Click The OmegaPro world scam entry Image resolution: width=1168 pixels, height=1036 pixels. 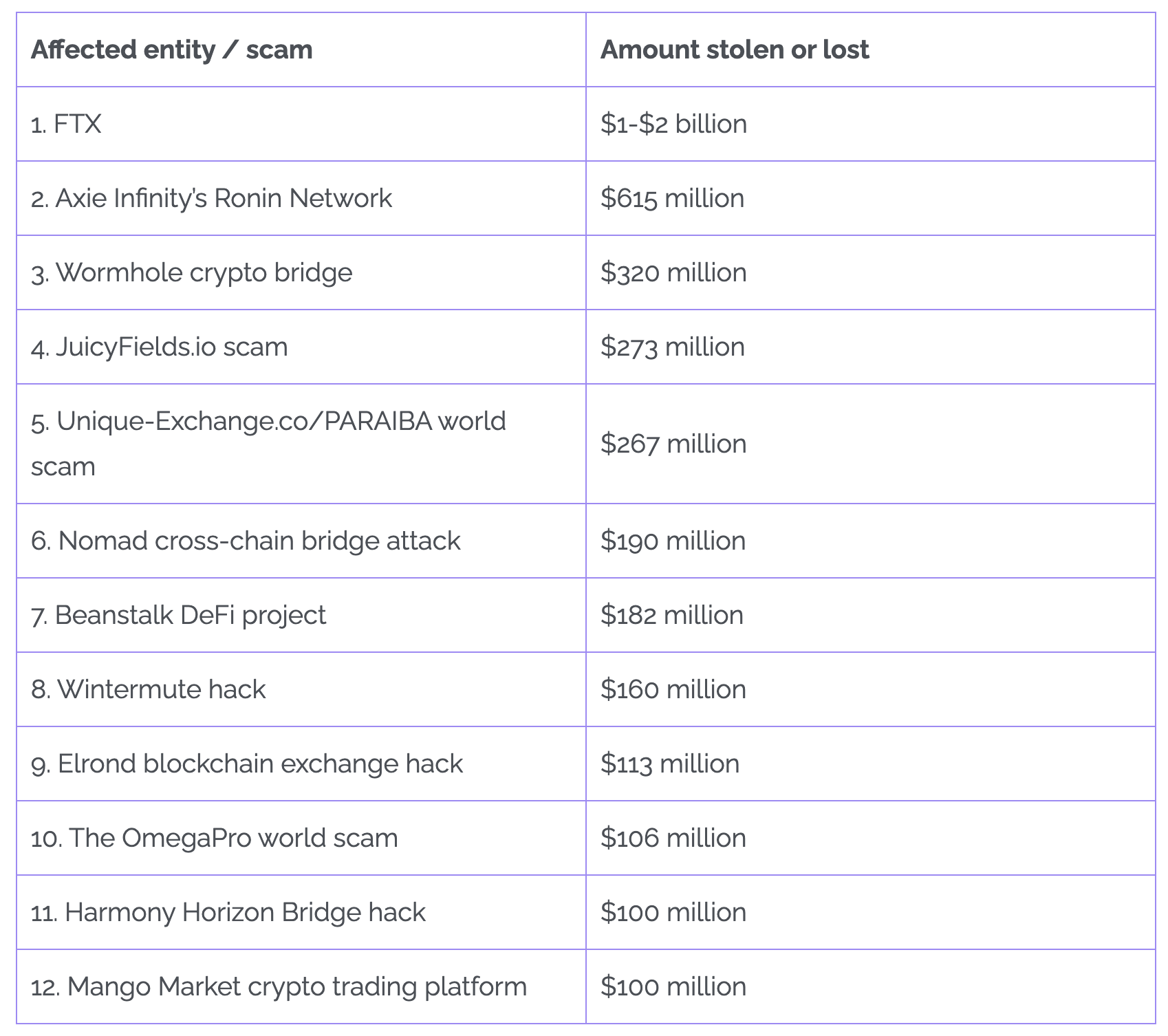point(214,838)
